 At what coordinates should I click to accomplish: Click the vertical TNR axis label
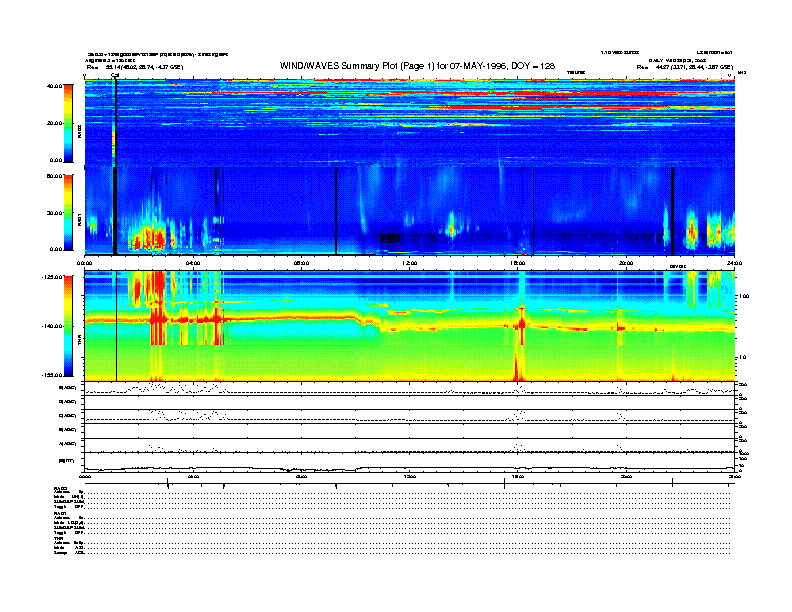[x=80, y=342]
